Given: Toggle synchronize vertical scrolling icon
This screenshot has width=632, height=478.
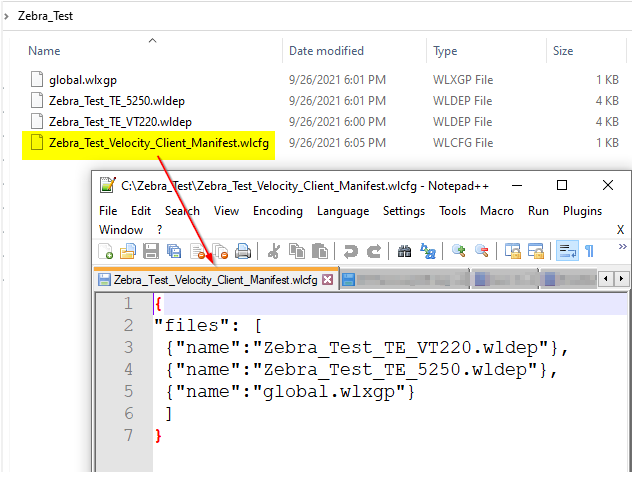Looking at the screenshot, I should pos(513,251).
